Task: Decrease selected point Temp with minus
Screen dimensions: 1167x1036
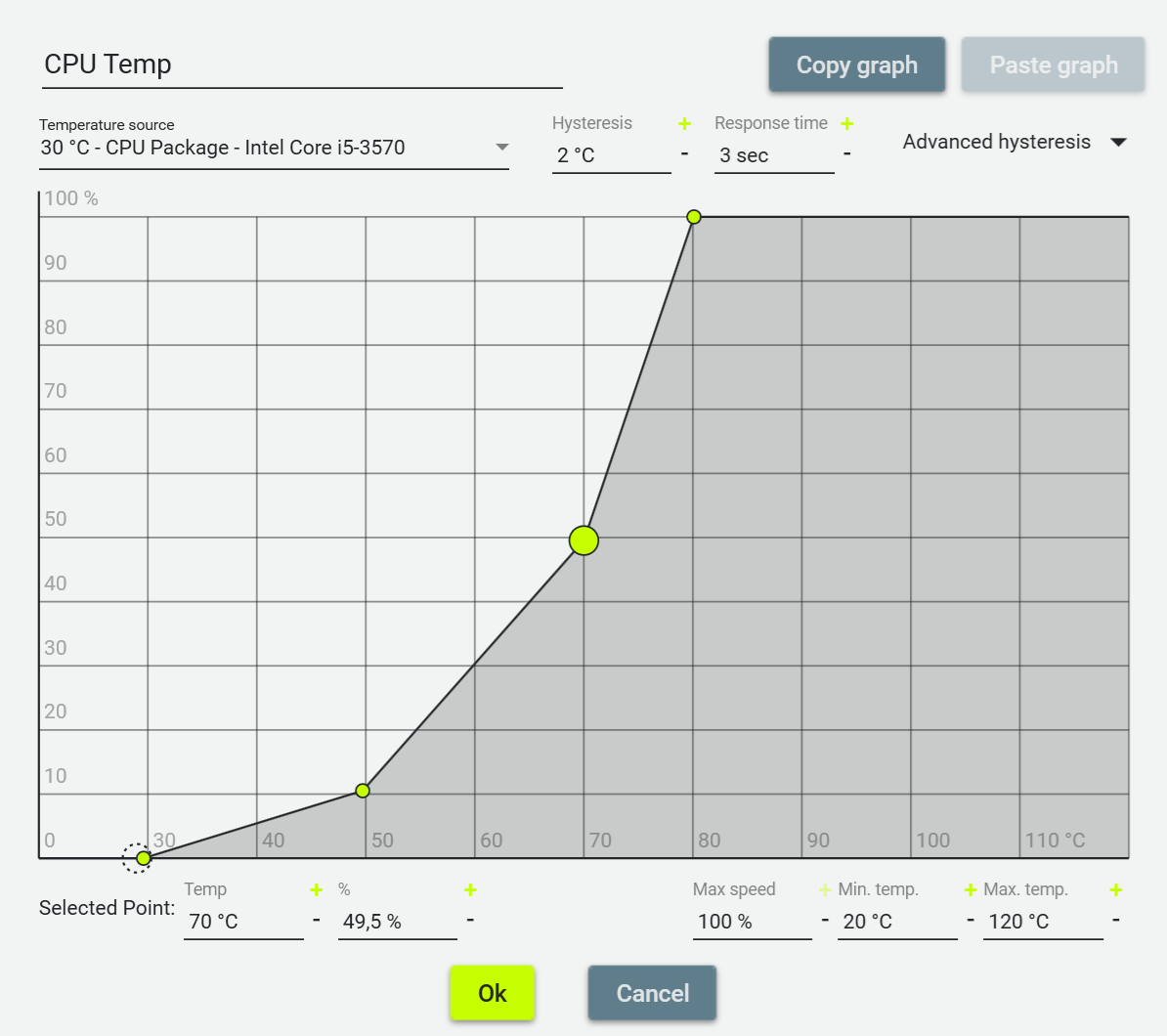Action: 317,920
